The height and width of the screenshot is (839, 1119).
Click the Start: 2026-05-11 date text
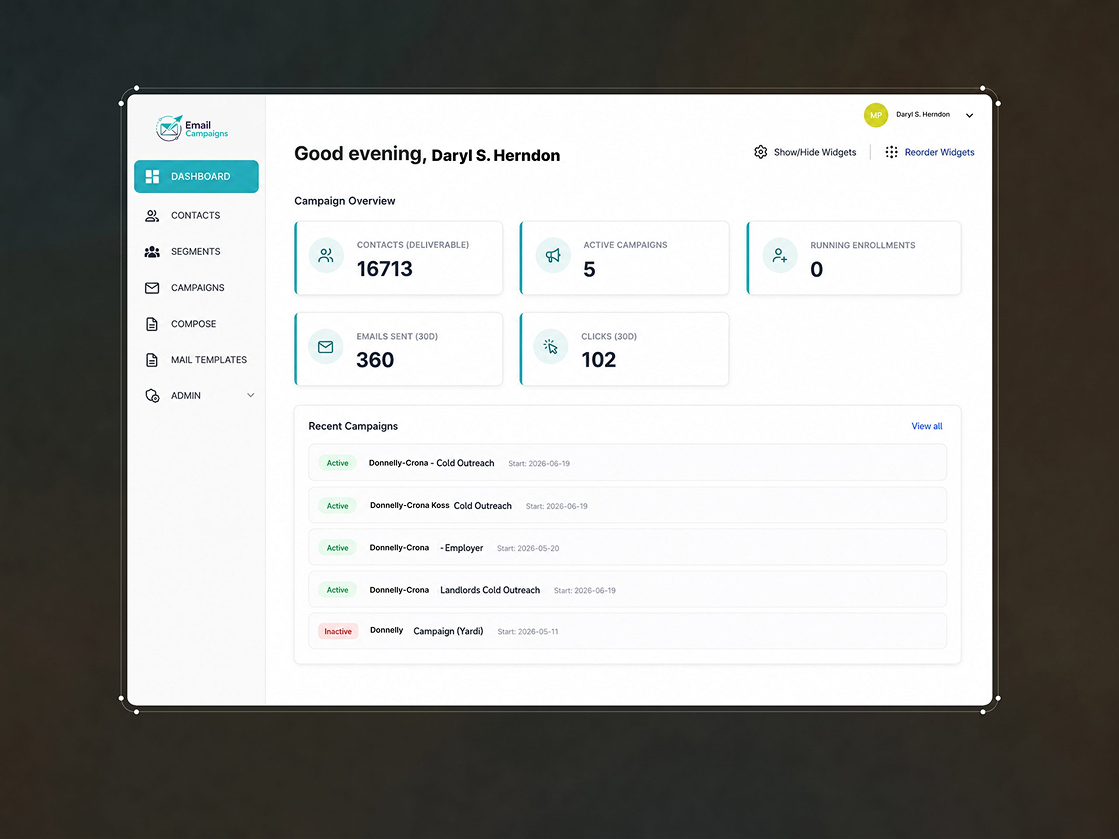coord(527,631)
